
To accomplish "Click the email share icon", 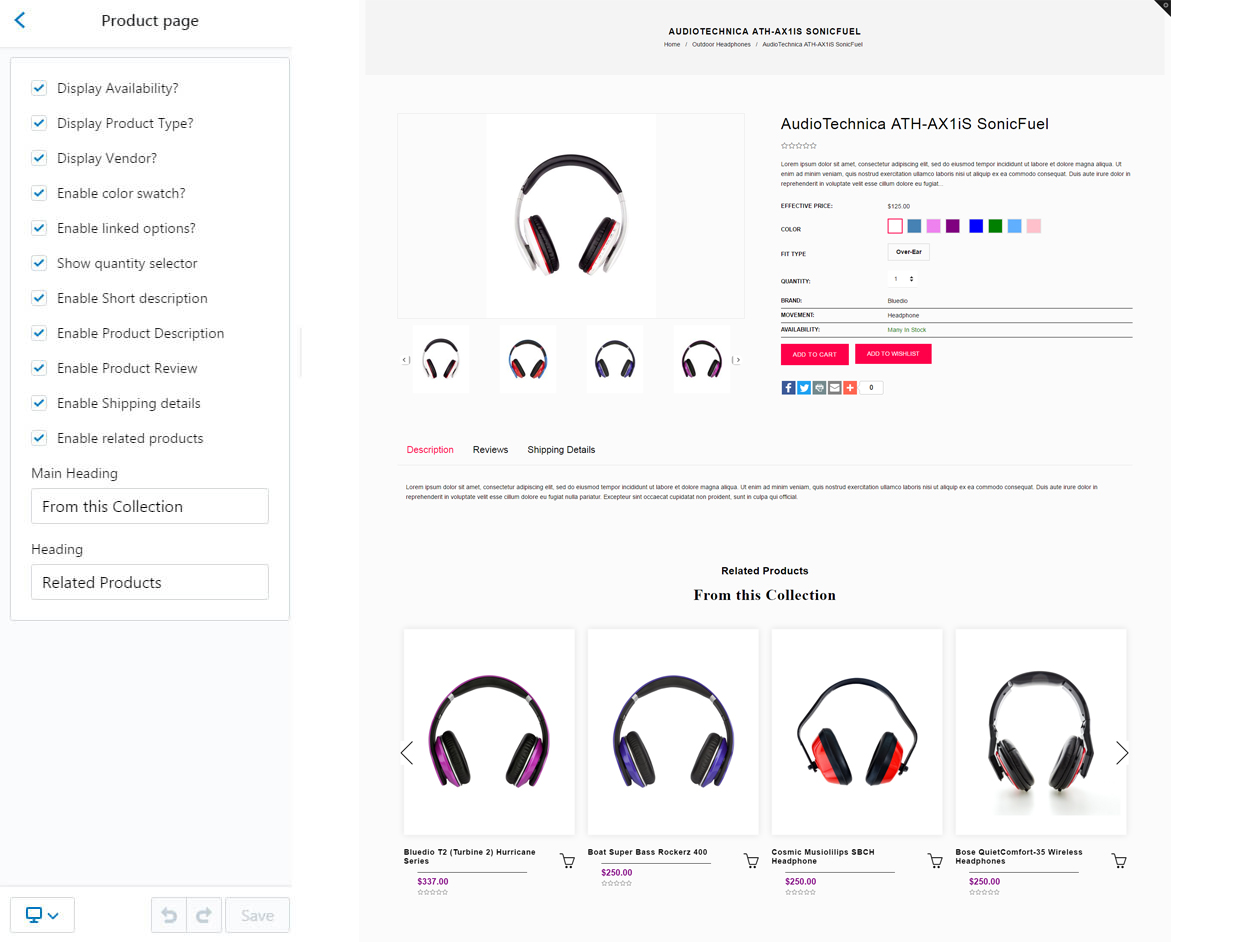I will tap(835, 388).
